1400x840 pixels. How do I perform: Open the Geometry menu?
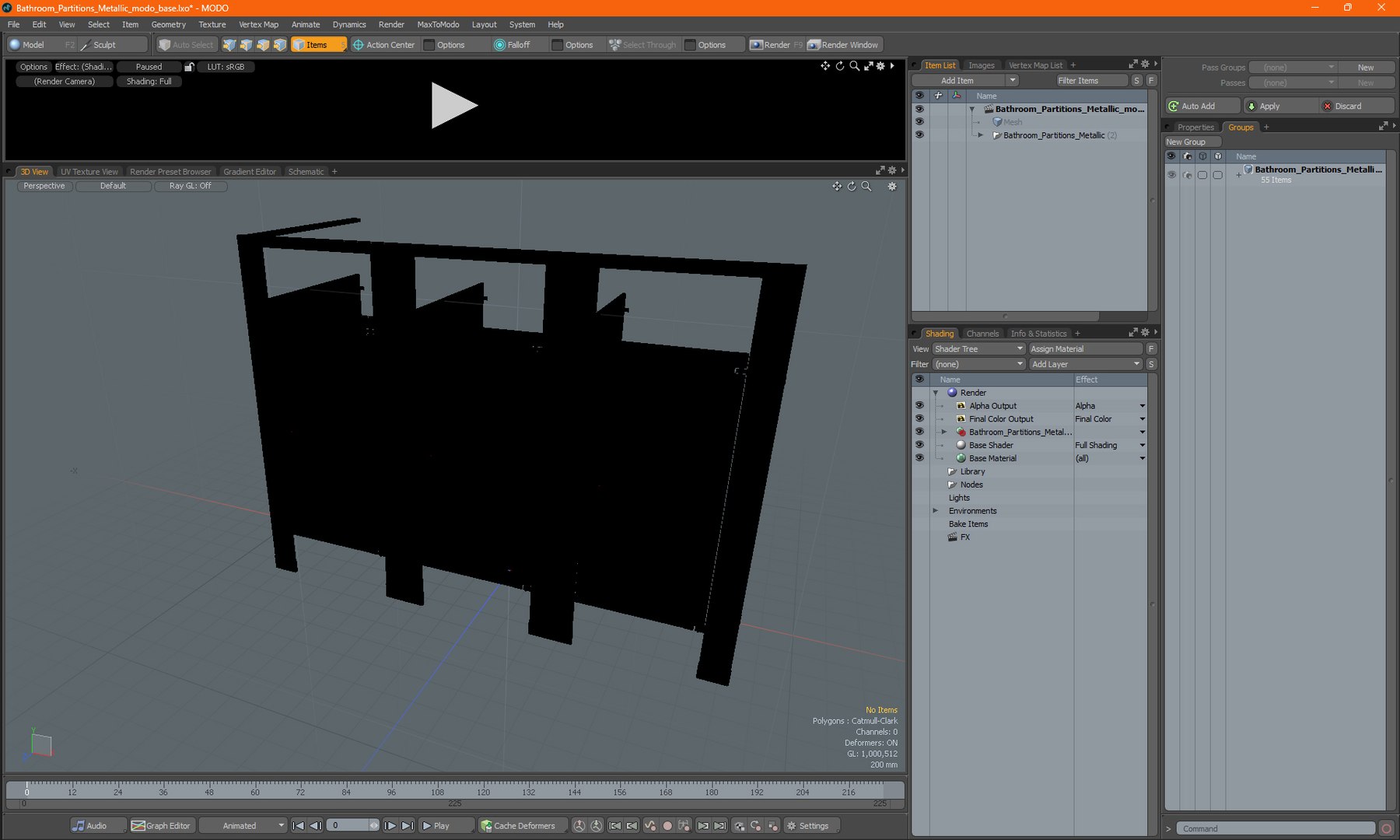coord(168,24)
